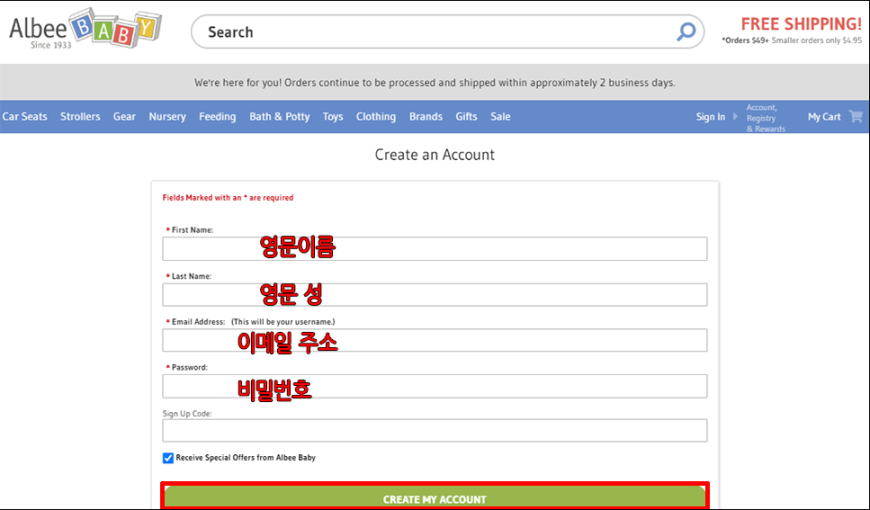Uncheck Receive Special Offers from Albee Baby
This screenshot has height=510, width=870.
click(168, 458)
